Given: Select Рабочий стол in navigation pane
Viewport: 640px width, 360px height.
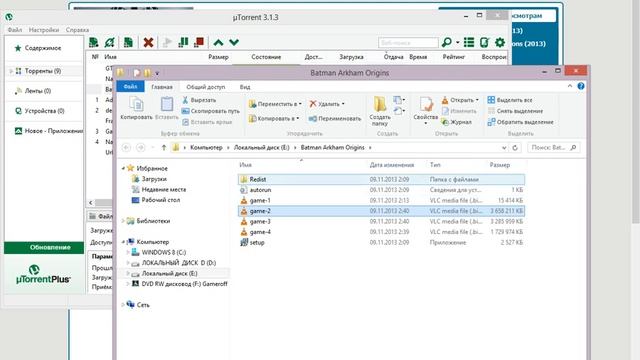Looking at the screenshot, I should [160, 200].
